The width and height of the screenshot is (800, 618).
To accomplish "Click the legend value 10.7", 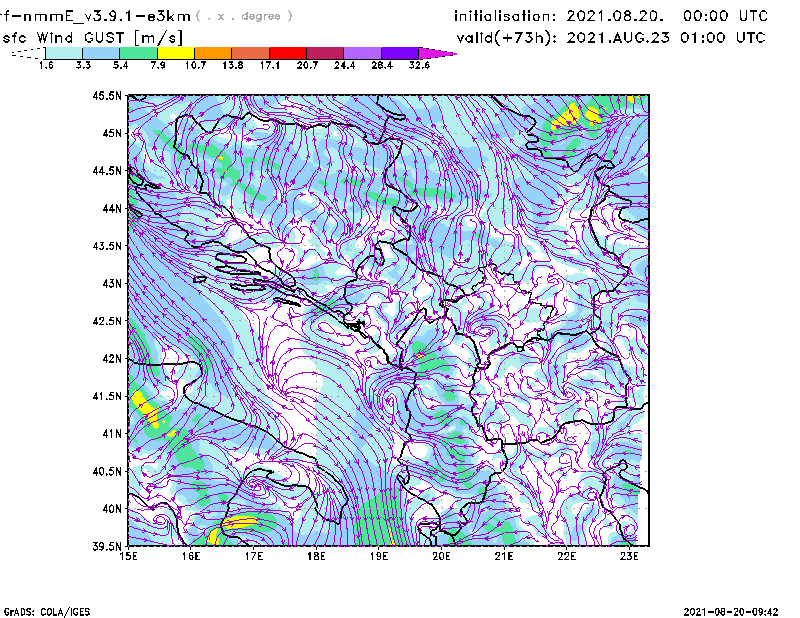I will (195, 65).
